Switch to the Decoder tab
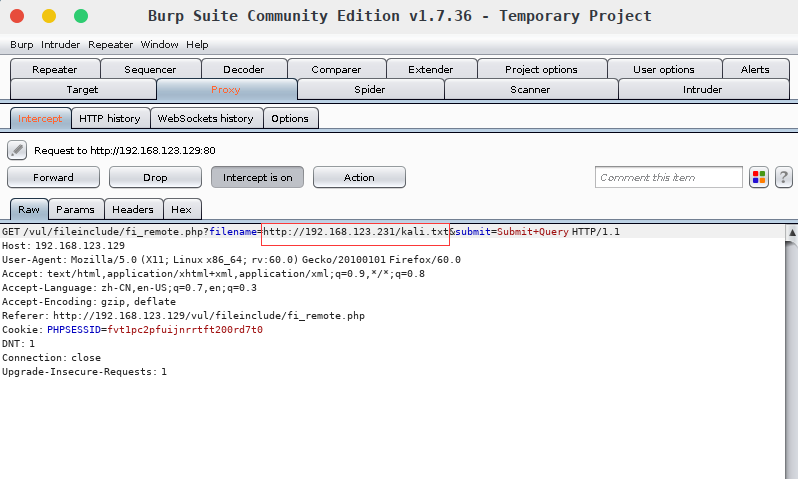Image resolution: width=798 pixels, height=479 pixels. pyautogui.click(x=244, y=69)
